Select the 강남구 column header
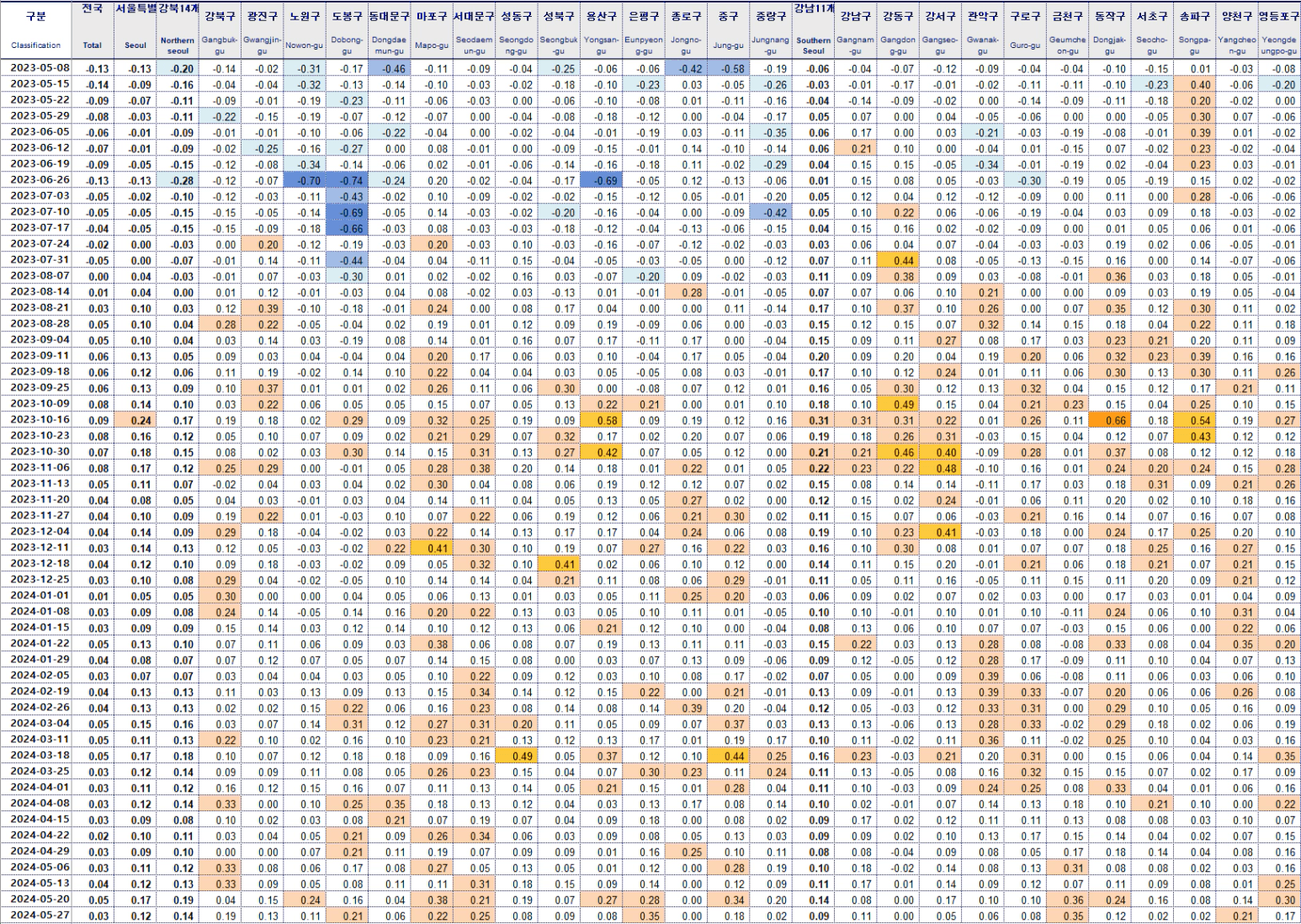 [x=855, y=16]
